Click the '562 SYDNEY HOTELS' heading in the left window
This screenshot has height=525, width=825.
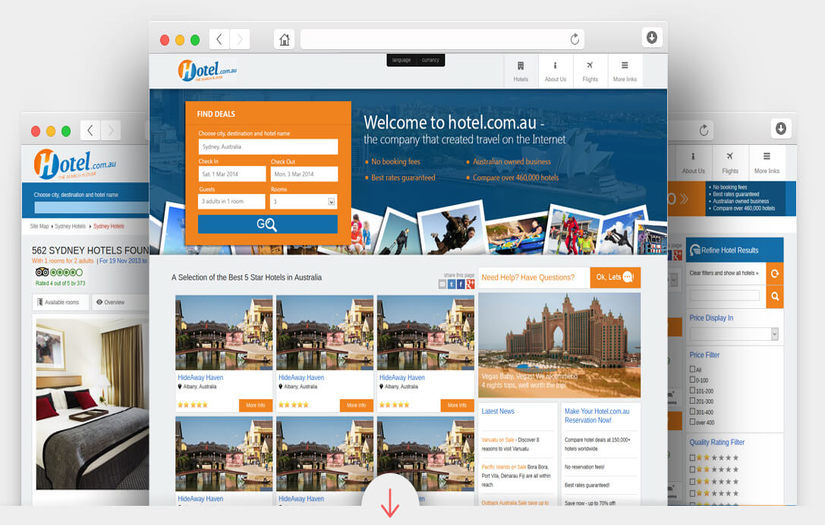tap(90, 250)
